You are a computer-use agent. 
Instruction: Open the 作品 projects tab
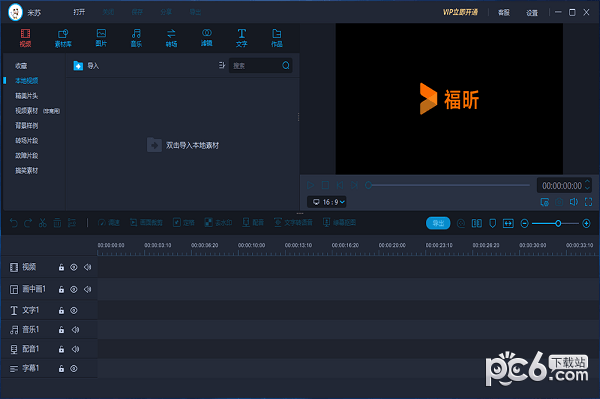[x=277, y=38]
